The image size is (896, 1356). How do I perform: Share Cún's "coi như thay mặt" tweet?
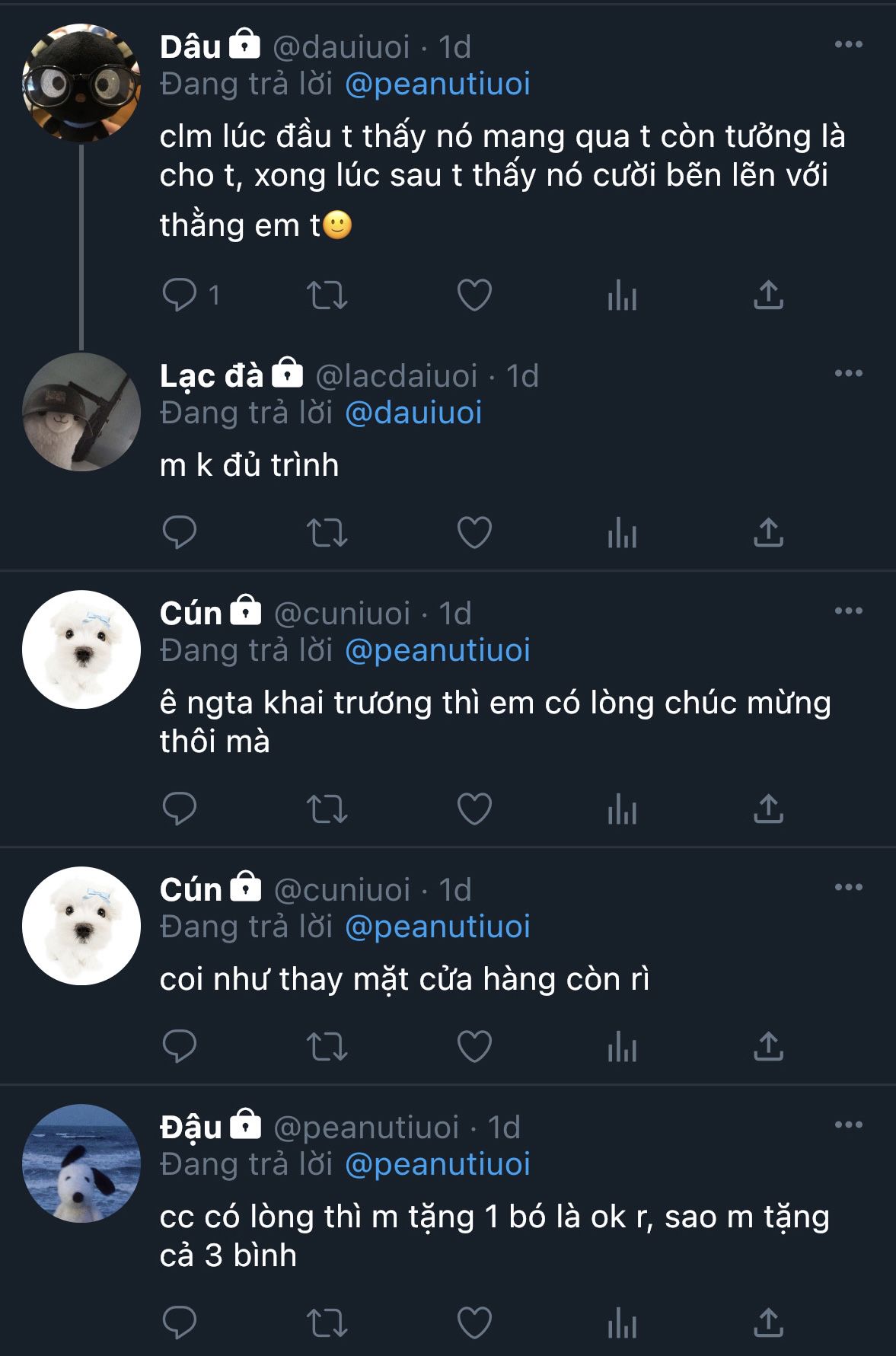(768, 1047)
